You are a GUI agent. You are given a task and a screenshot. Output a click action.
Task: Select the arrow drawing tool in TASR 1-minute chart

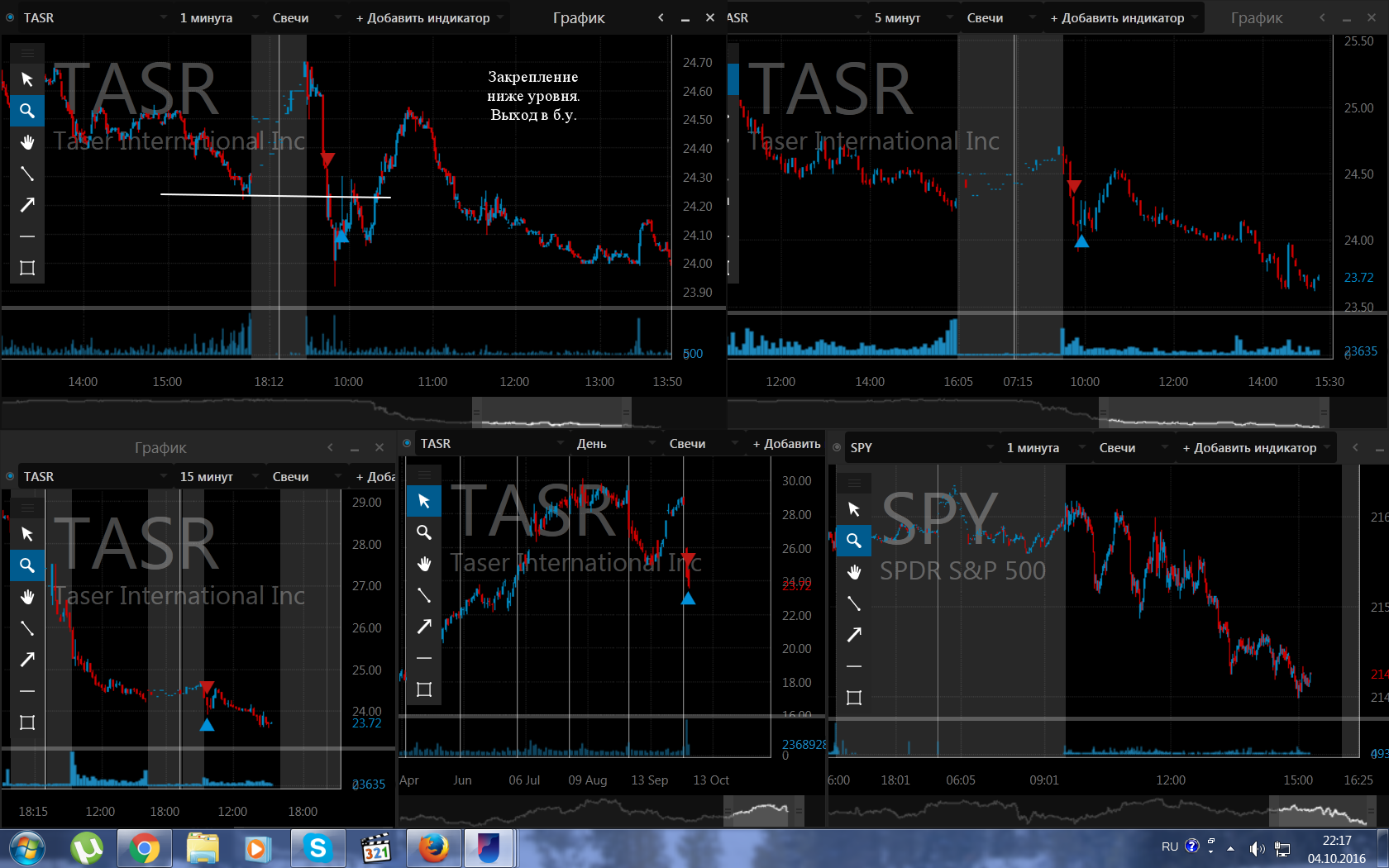pos(27,205)
